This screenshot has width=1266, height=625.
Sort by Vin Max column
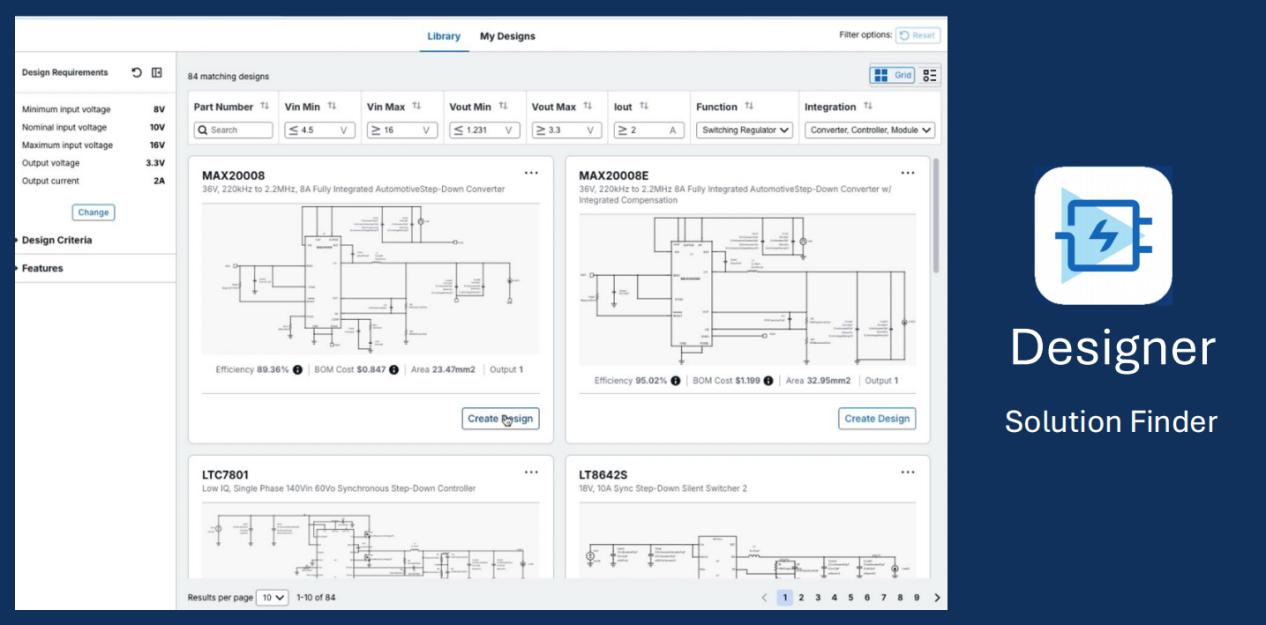pyautogui.click(x=417, y=106)
